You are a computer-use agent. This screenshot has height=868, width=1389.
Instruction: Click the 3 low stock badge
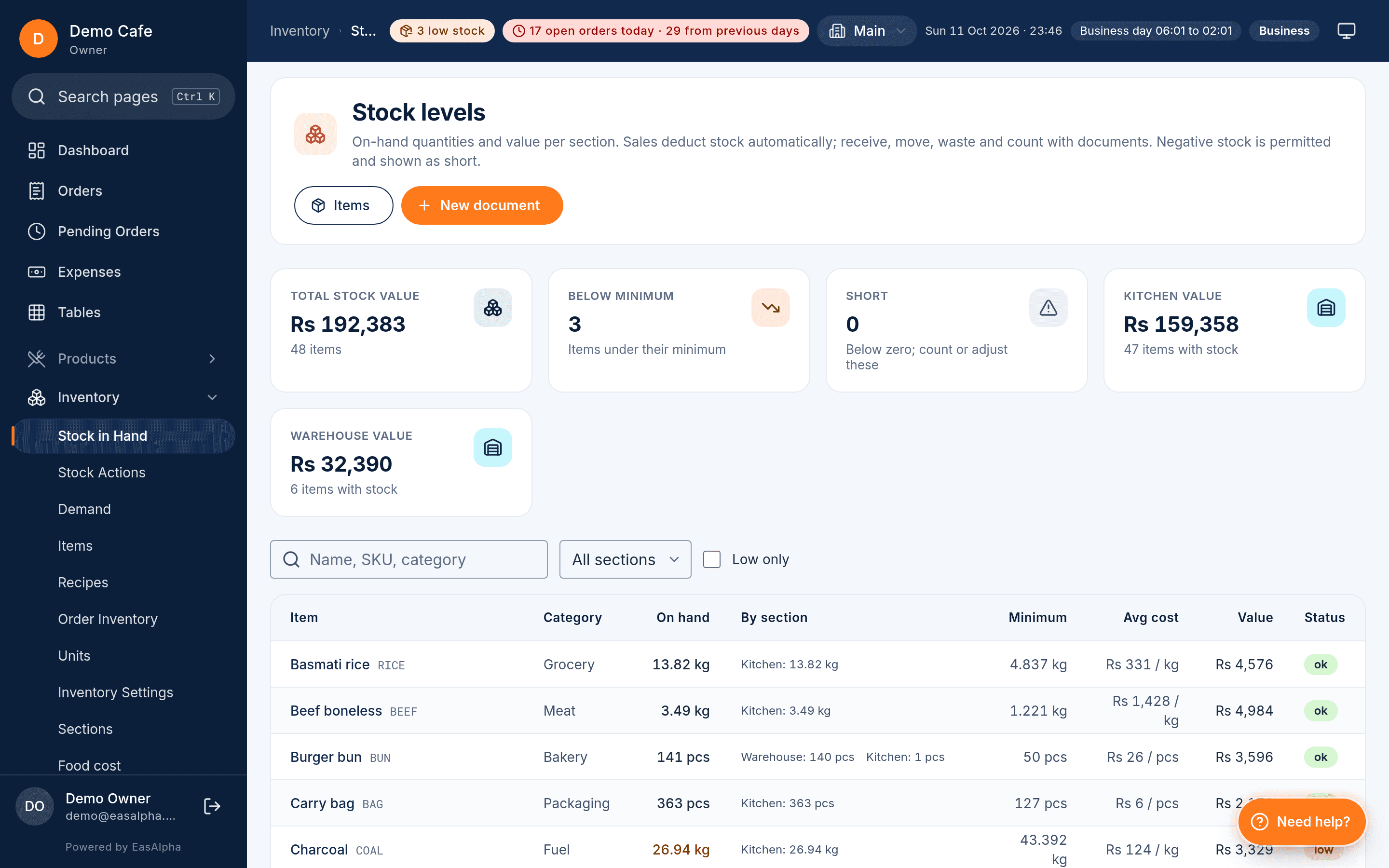(442, 30)
